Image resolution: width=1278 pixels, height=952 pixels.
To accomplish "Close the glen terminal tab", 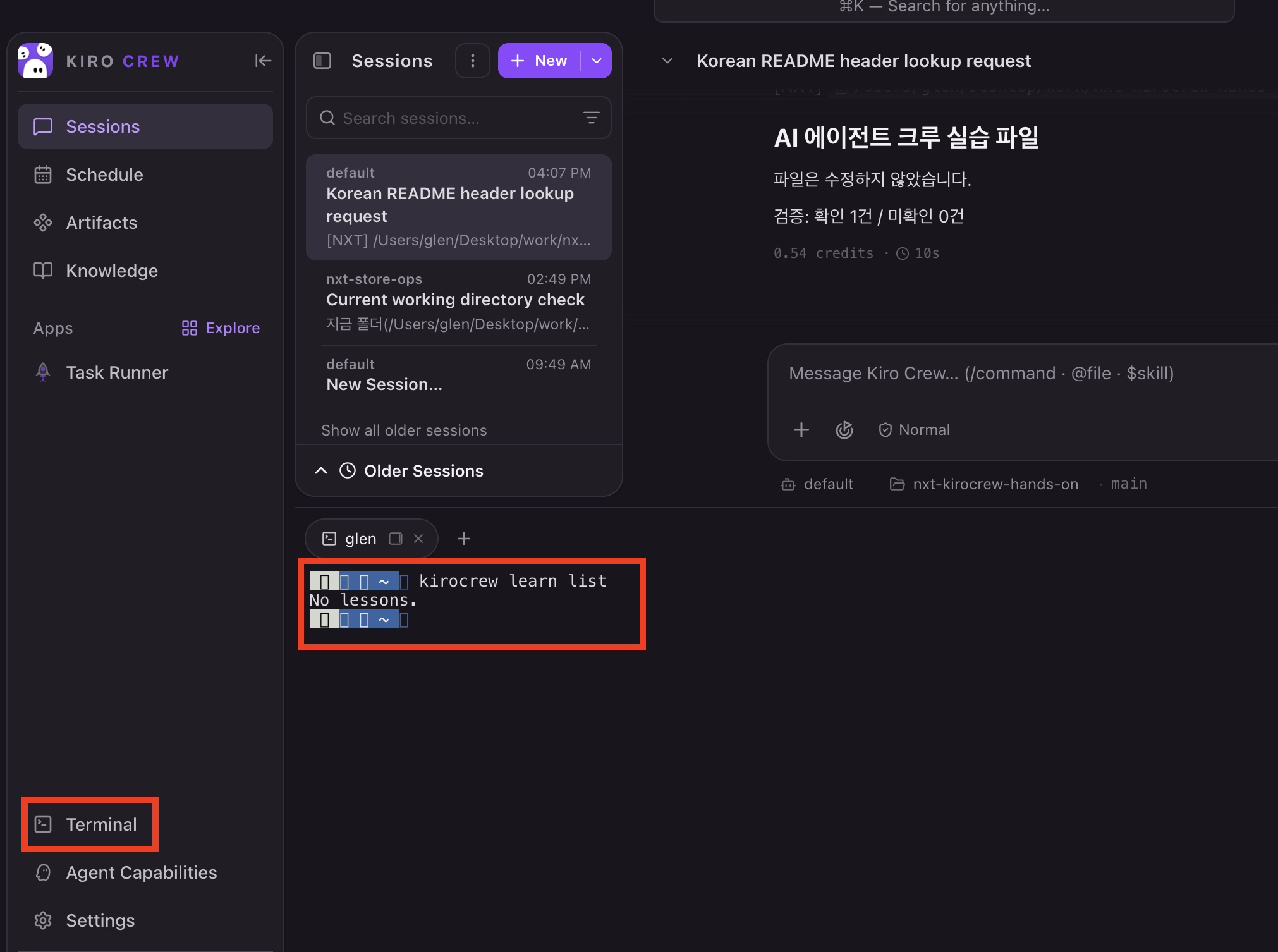I will click(x=418, y=539).
